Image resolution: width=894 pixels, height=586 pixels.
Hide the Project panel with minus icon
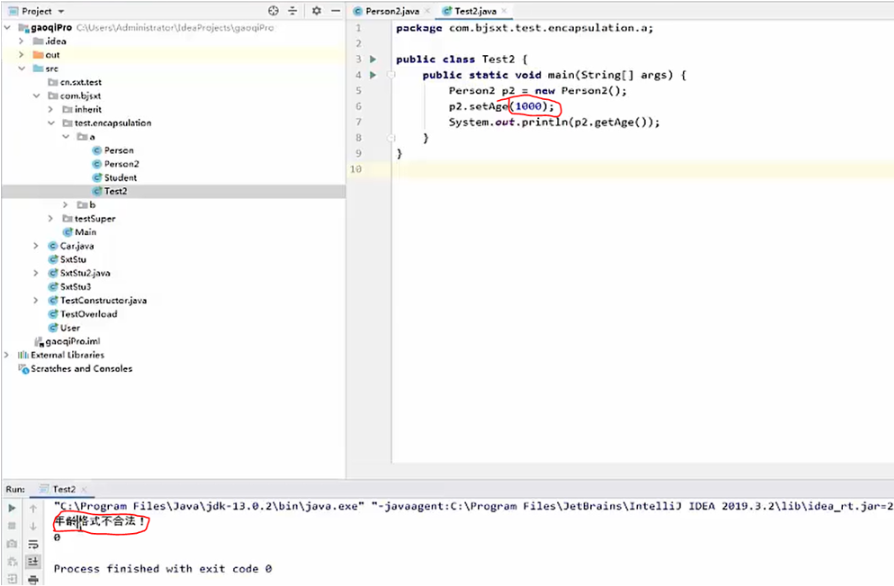click(x=336, y=11)
